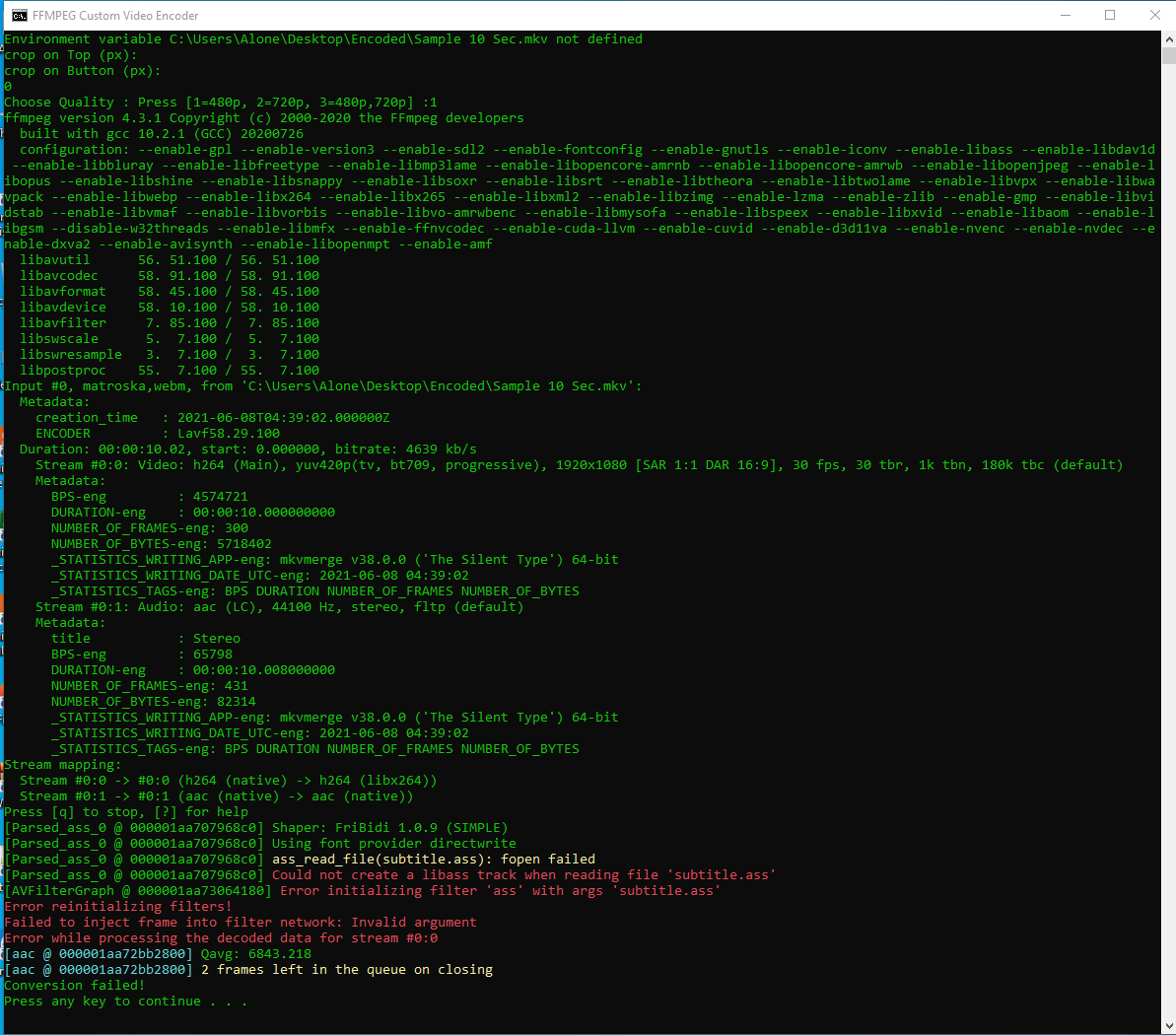
Task: Click the 'crop on Button (px):' line
Action: tap(83, 71)
